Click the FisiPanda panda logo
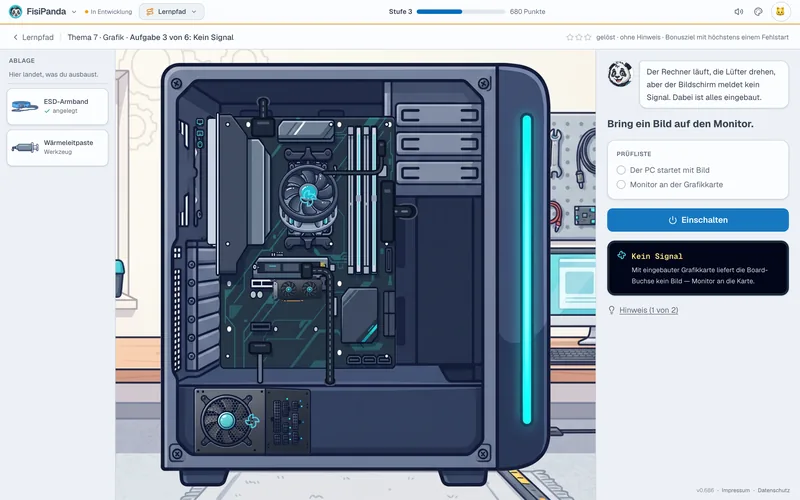 coord(16,11)
